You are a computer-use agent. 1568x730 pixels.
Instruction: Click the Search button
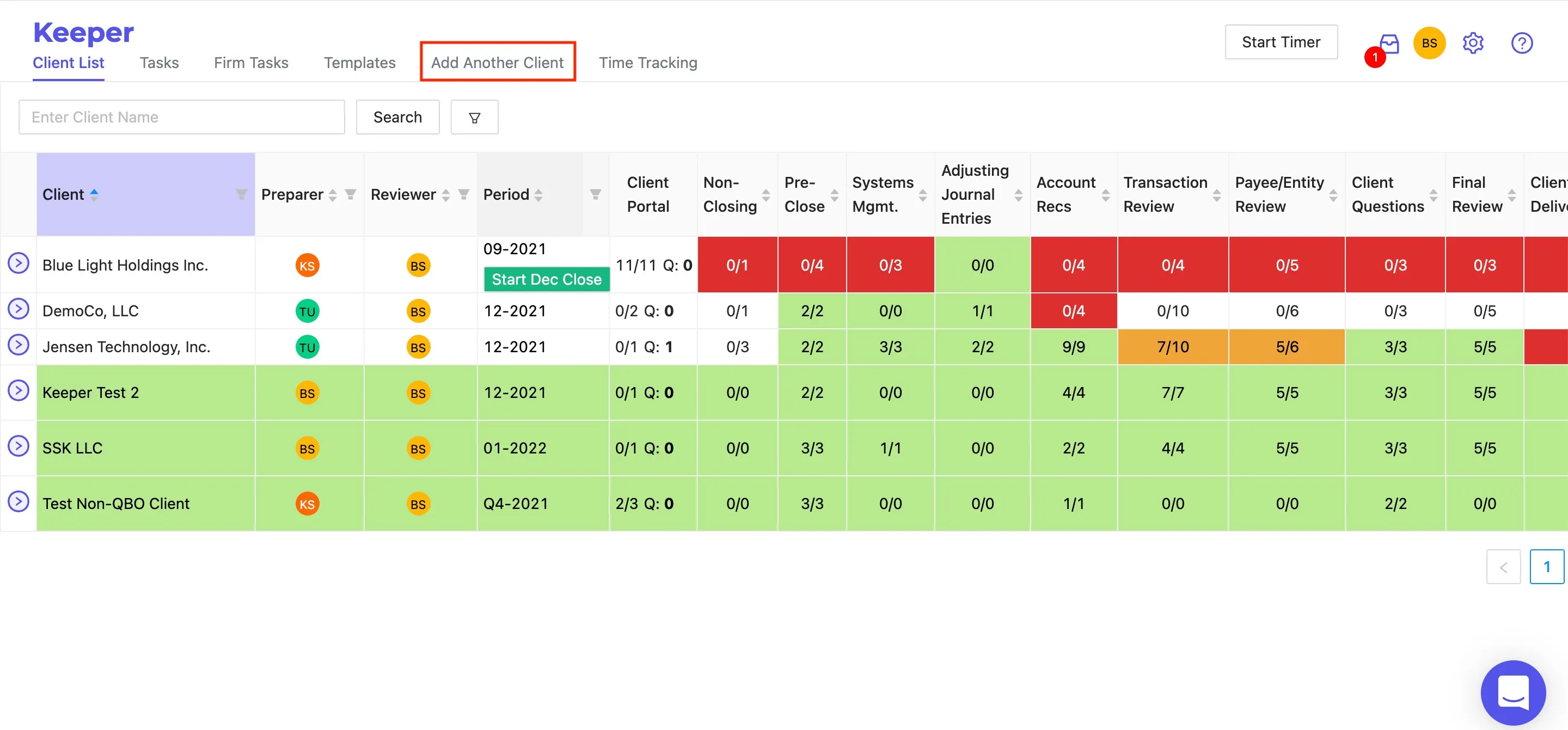397,118
